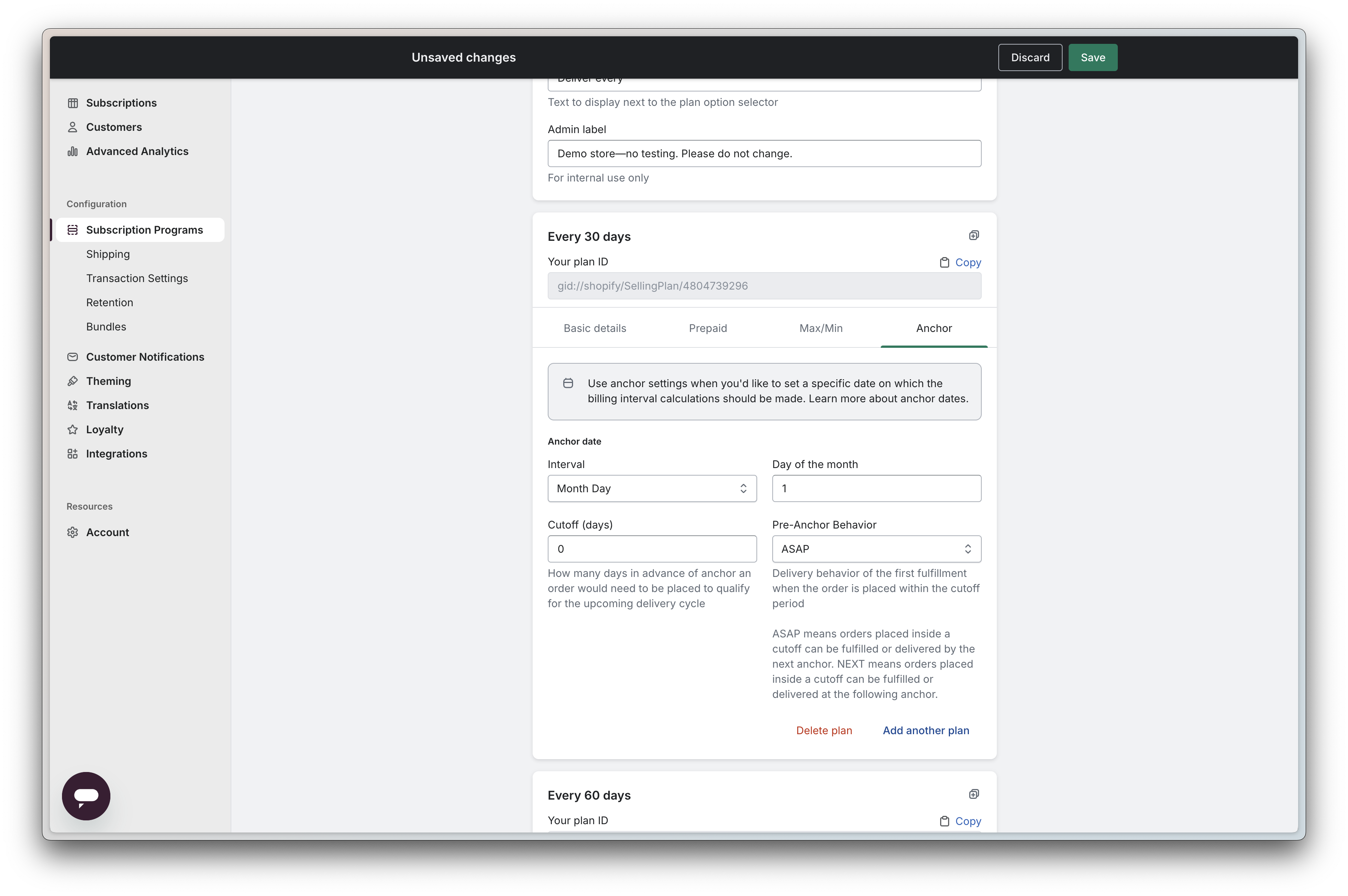Click duplicate icon on Every 60 days plan
Viewport: 1348px width, 896px height.
coord(974,794)
